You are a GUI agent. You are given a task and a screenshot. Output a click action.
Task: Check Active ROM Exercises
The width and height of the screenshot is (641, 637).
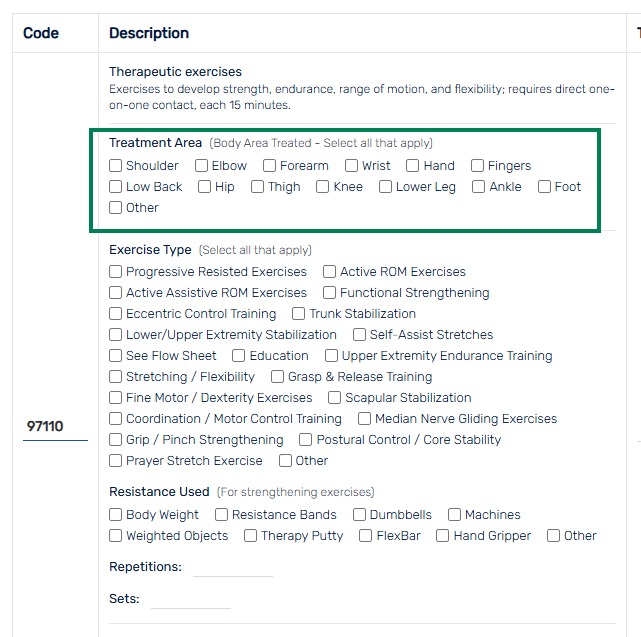329,271
